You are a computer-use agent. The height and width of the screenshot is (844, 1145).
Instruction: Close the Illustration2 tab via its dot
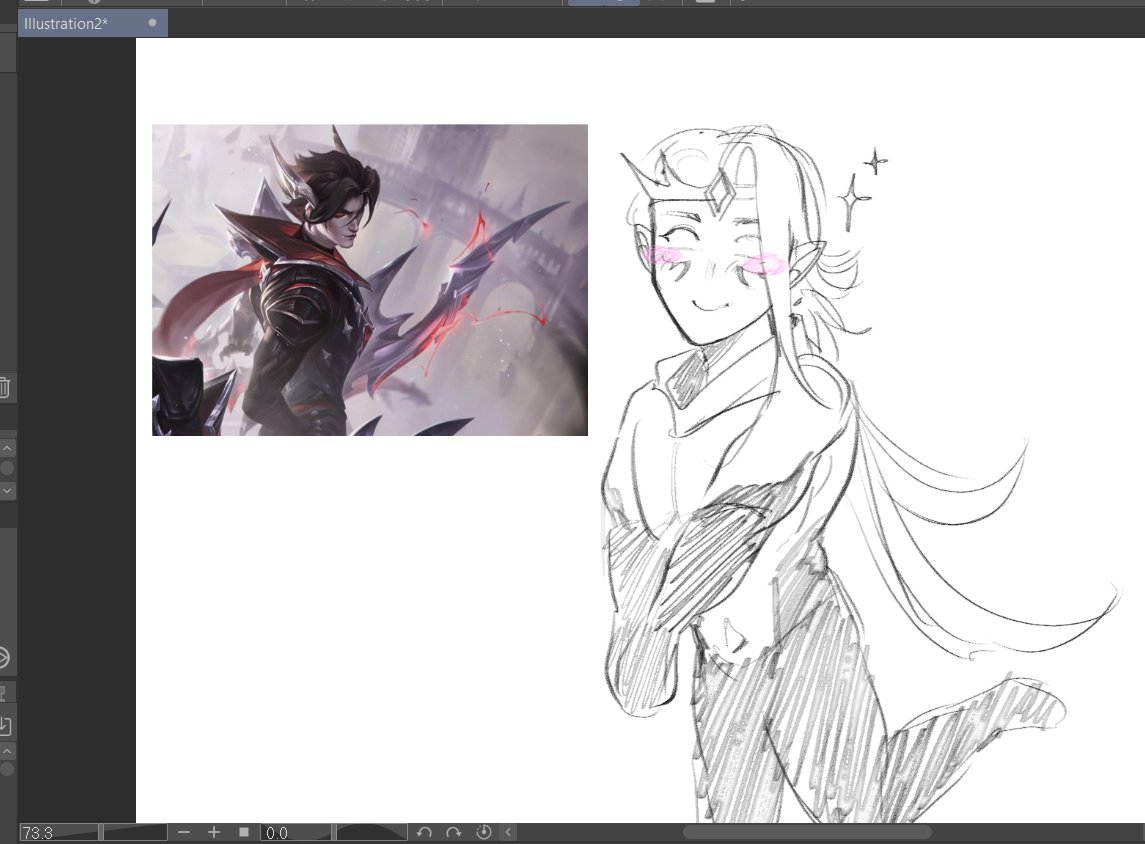(152, 23)
